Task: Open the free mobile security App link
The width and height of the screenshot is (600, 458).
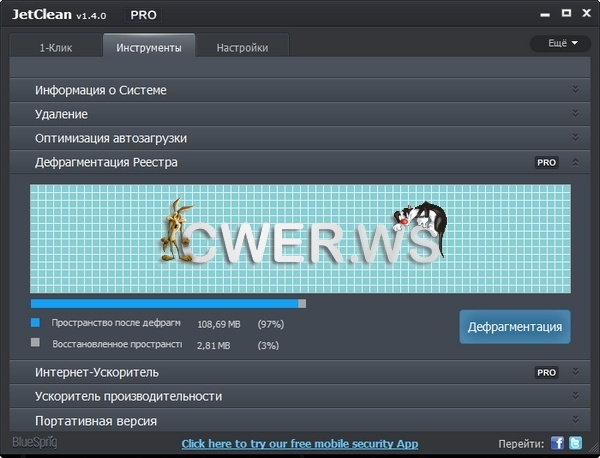Action: tap(299, 443)
